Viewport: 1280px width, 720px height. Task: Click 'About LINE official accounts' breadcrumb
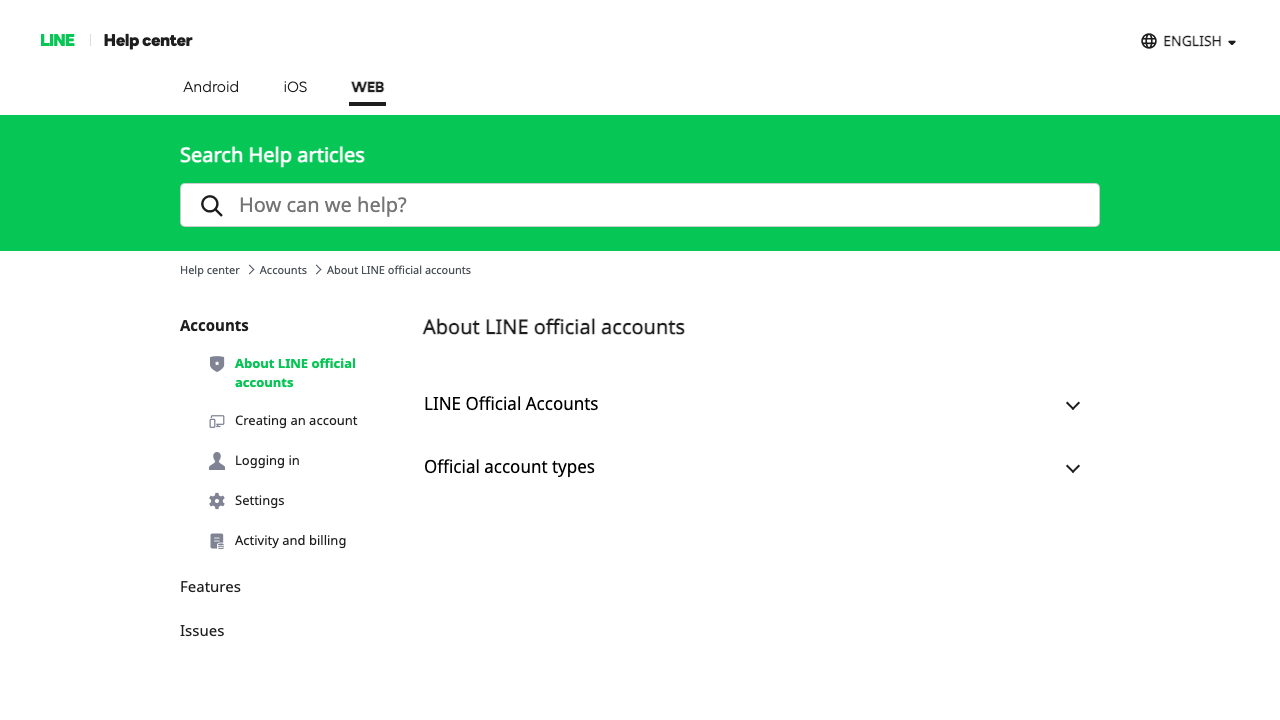click(x=399, y=270)
